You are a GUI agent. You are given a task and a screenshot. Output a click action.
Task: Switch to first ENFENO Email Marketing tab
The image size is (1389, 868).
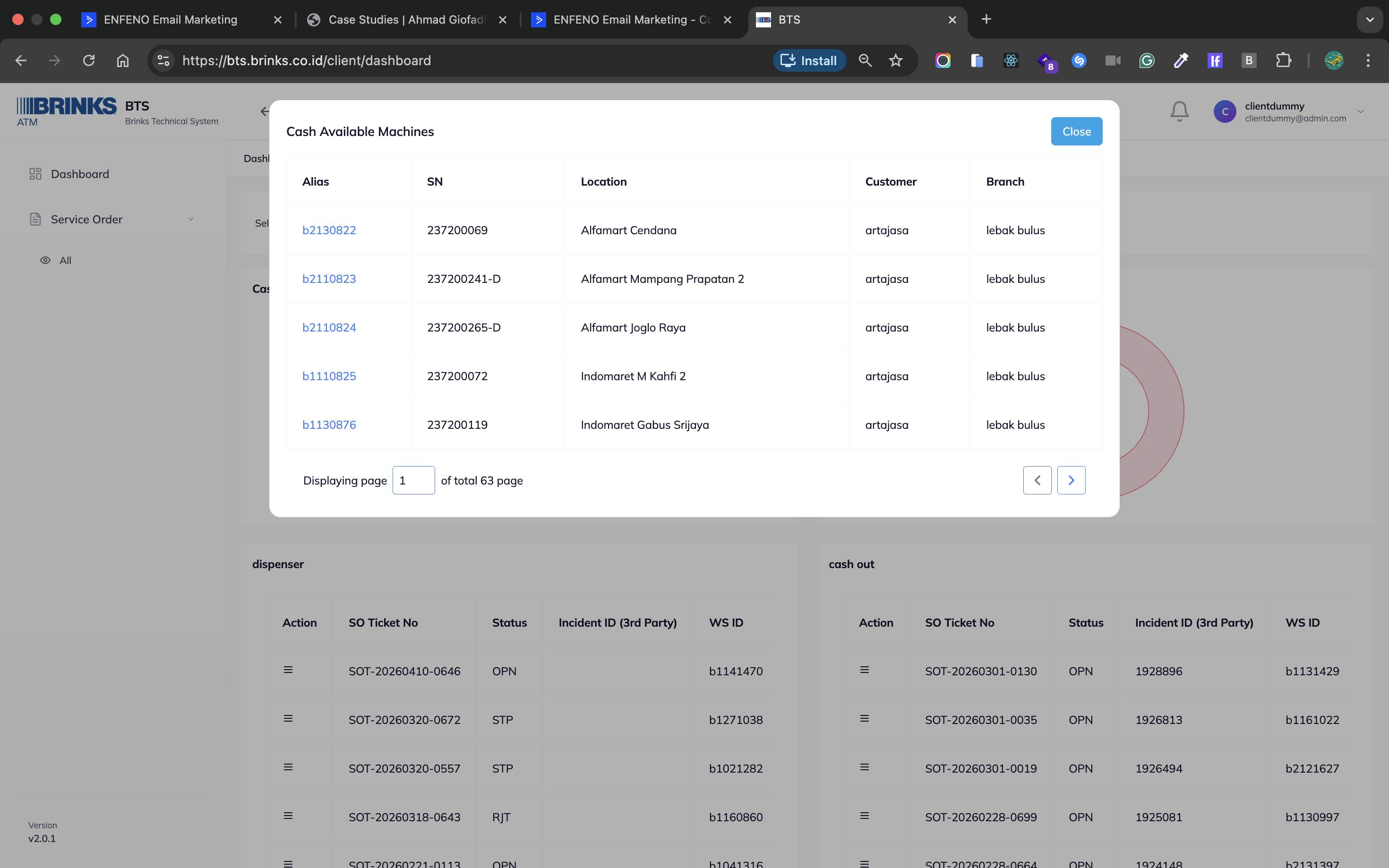click(x=171, y=19)
